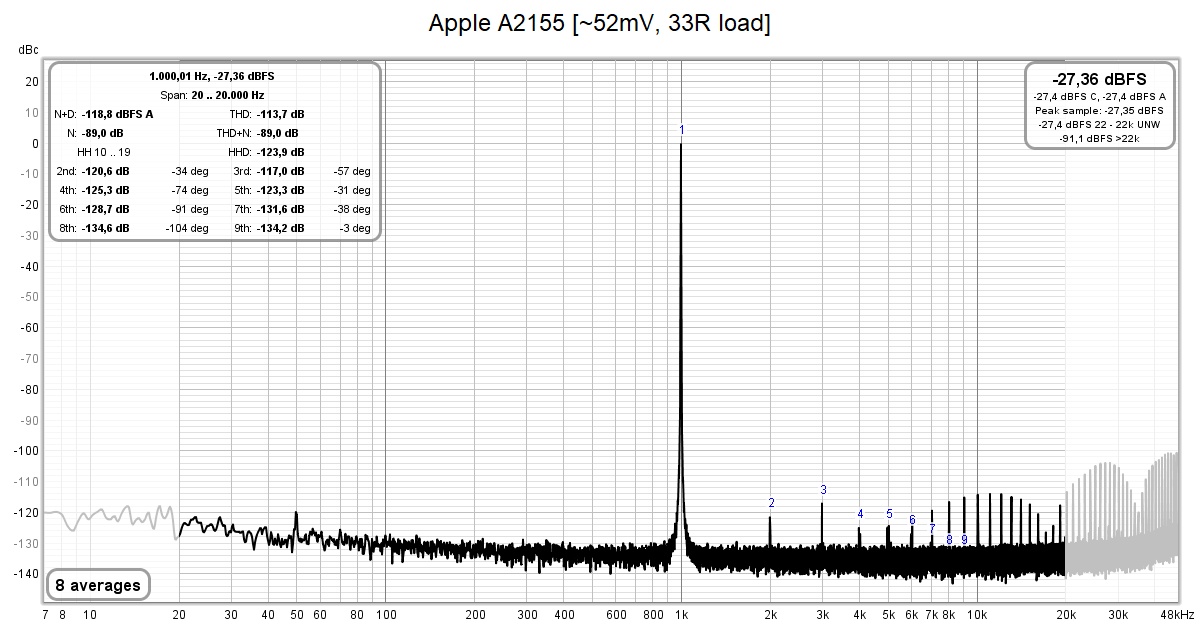This screenshot has width=1200, height=627.
Task: Click the 7 x-axis start label
Action: point(45,615)
